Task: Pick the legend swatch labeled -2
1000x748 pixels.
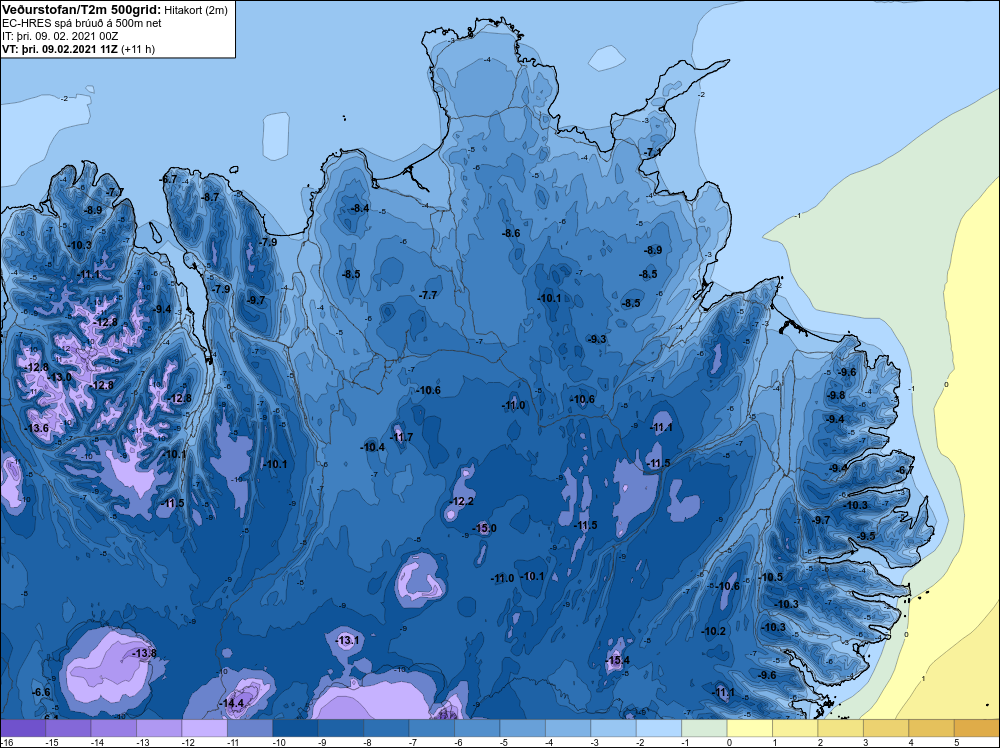Action: coord(659,728)
